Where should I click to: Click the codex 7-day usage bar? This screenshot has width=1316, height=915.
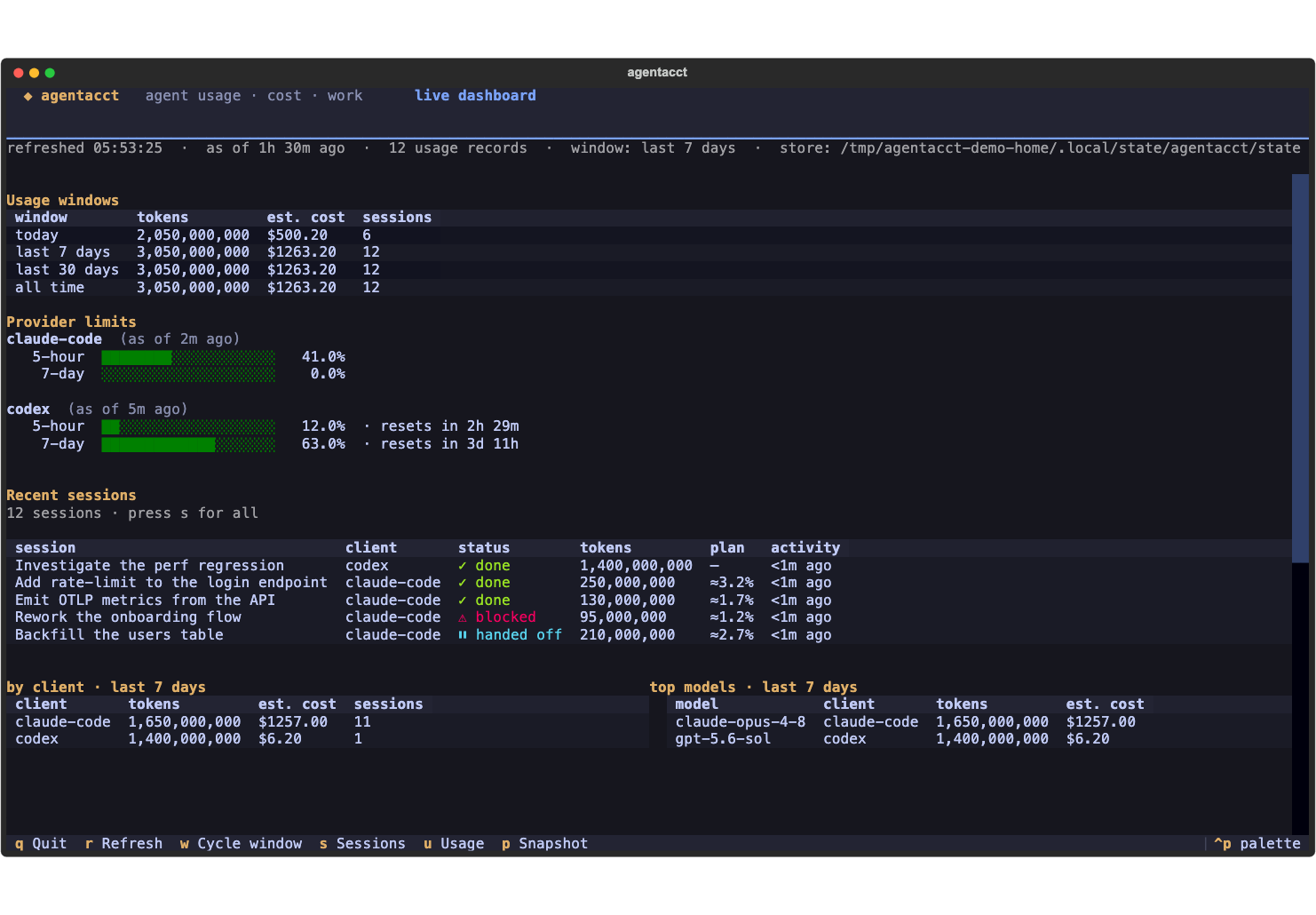click(x=188, y=444)
